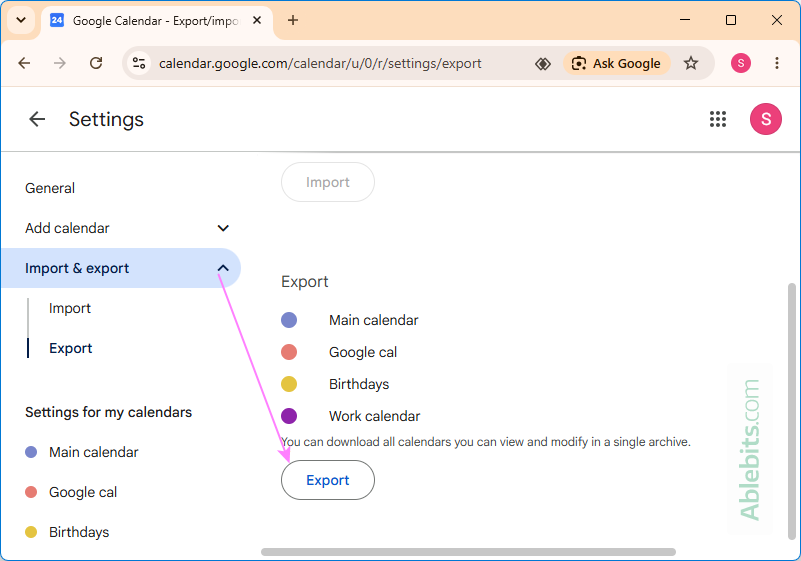
Task: Click the greyed-out Import button
Action: pyautogui.click(x=327, y=182)
